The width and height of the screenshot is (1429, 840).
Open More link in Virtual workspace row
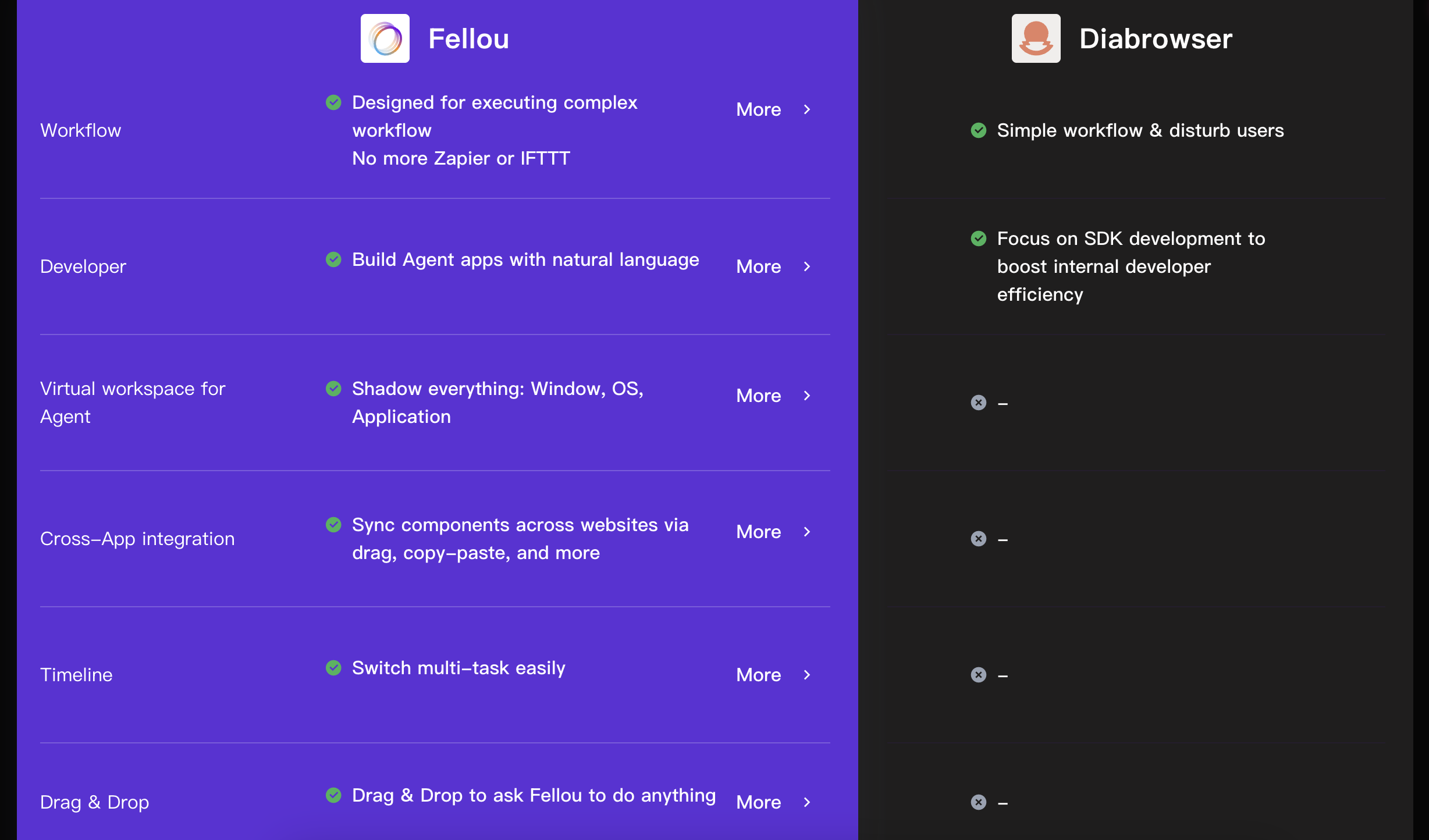click(x=759, y=396)
